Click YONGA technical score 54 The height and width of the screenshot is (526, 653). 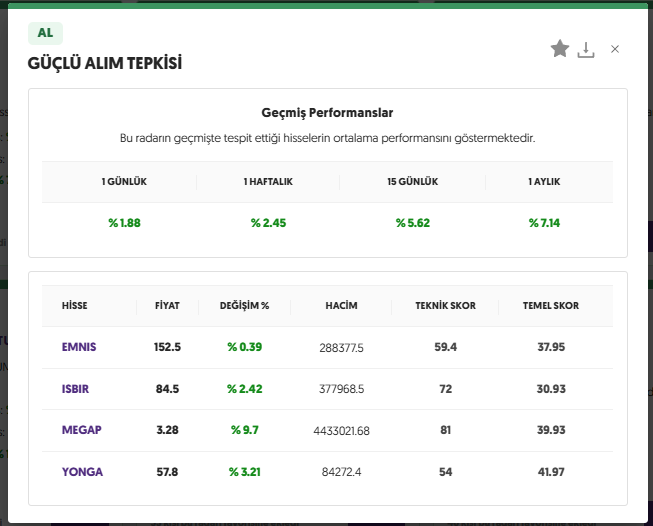pyautogui.click(x=446, y=472)
